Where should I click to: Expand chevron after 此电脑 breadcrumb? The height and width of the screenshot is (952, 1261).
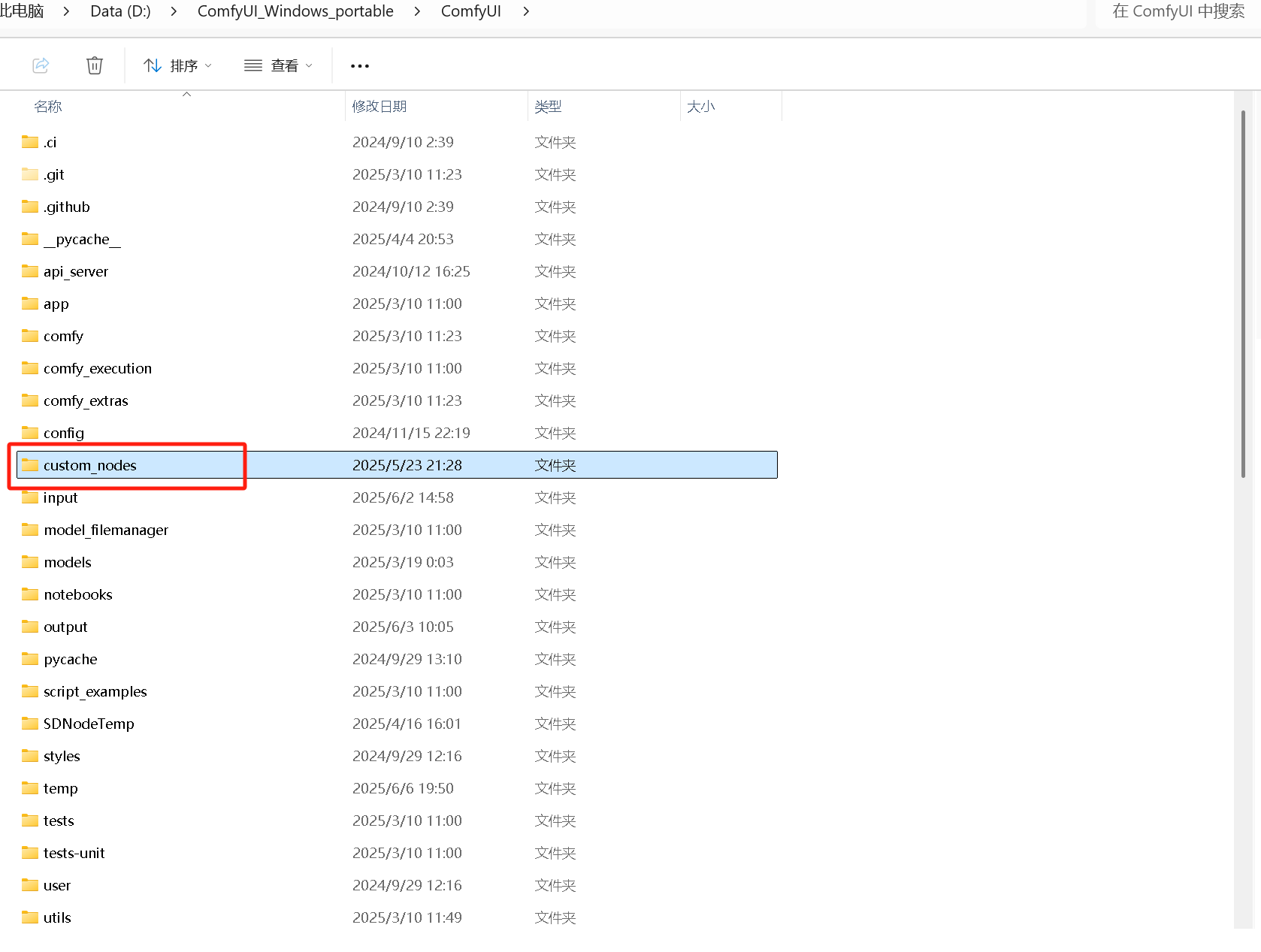tap(66, 11)
